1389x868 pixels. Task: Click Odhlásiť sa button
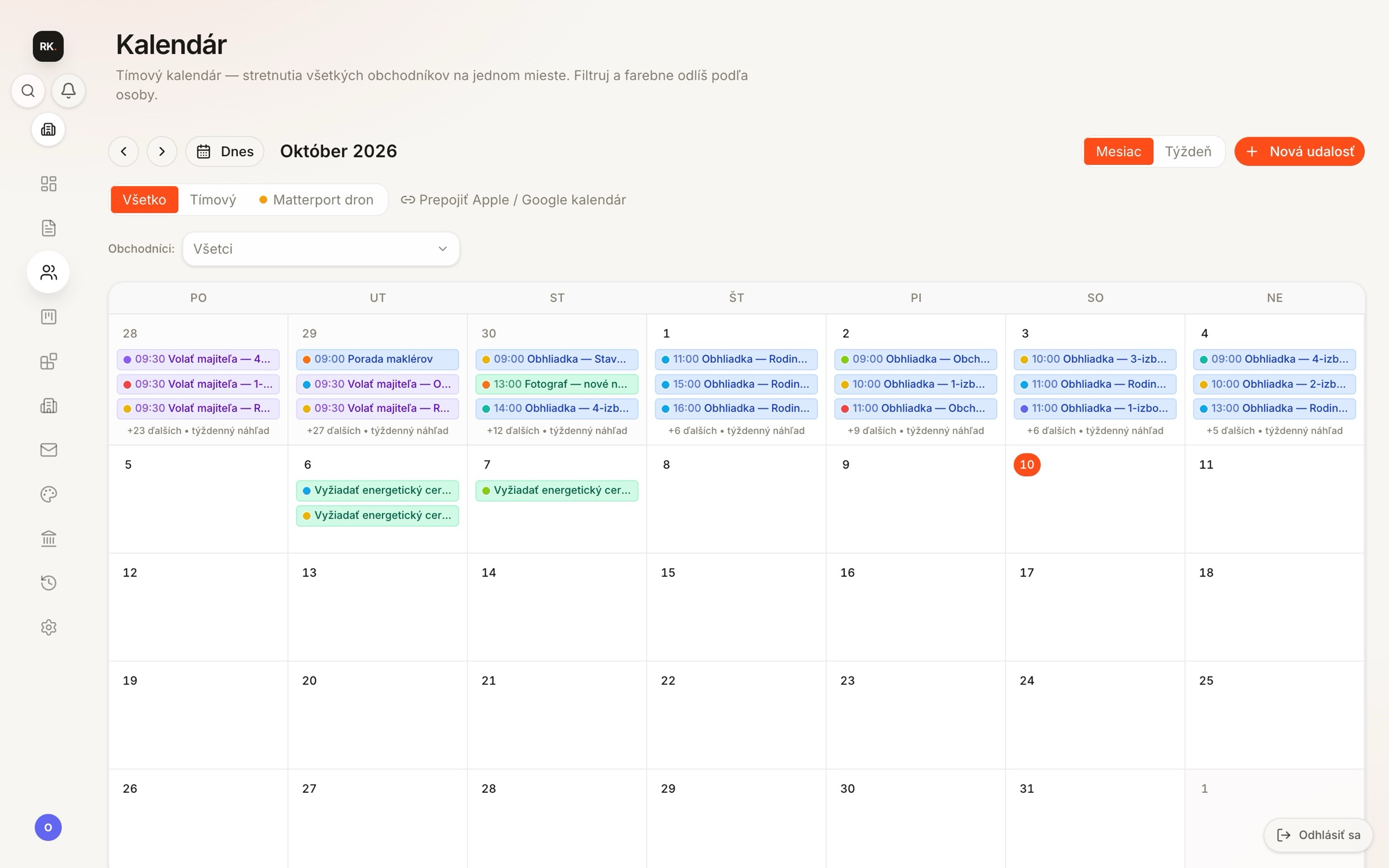point(1318,835)
